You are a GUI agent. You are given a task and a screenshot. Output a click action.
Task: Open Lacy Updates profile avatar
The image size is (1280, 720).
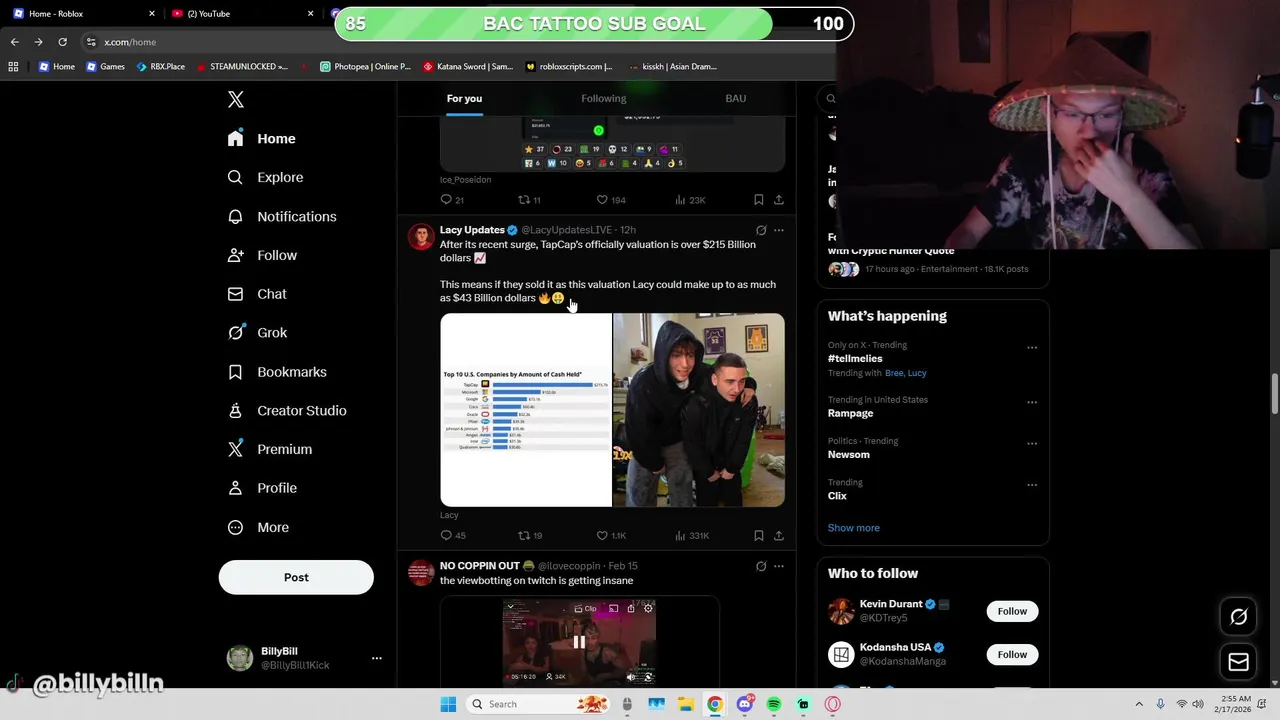coord(421,237)
